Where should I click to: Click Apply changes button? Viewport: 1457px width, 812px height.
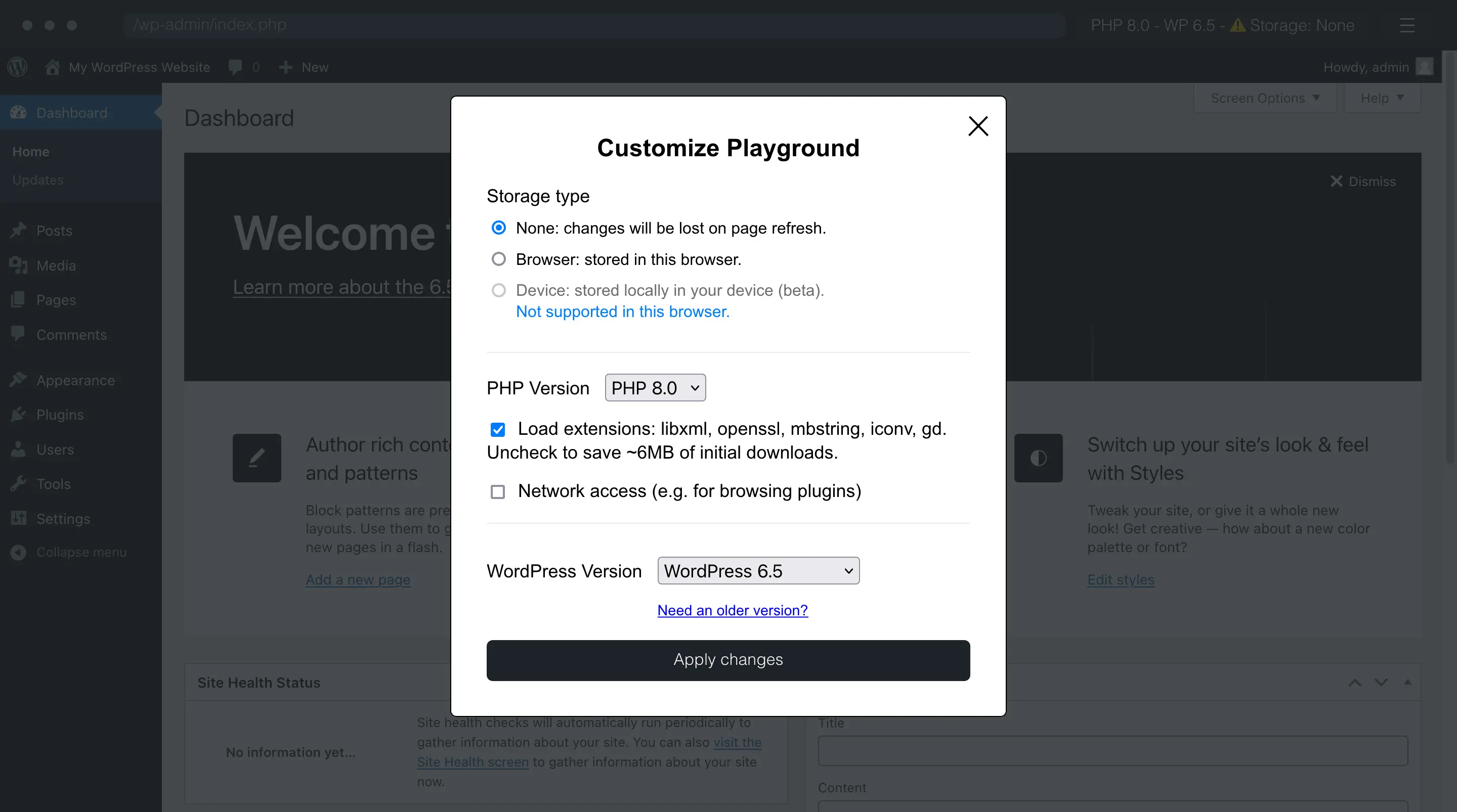728,659
